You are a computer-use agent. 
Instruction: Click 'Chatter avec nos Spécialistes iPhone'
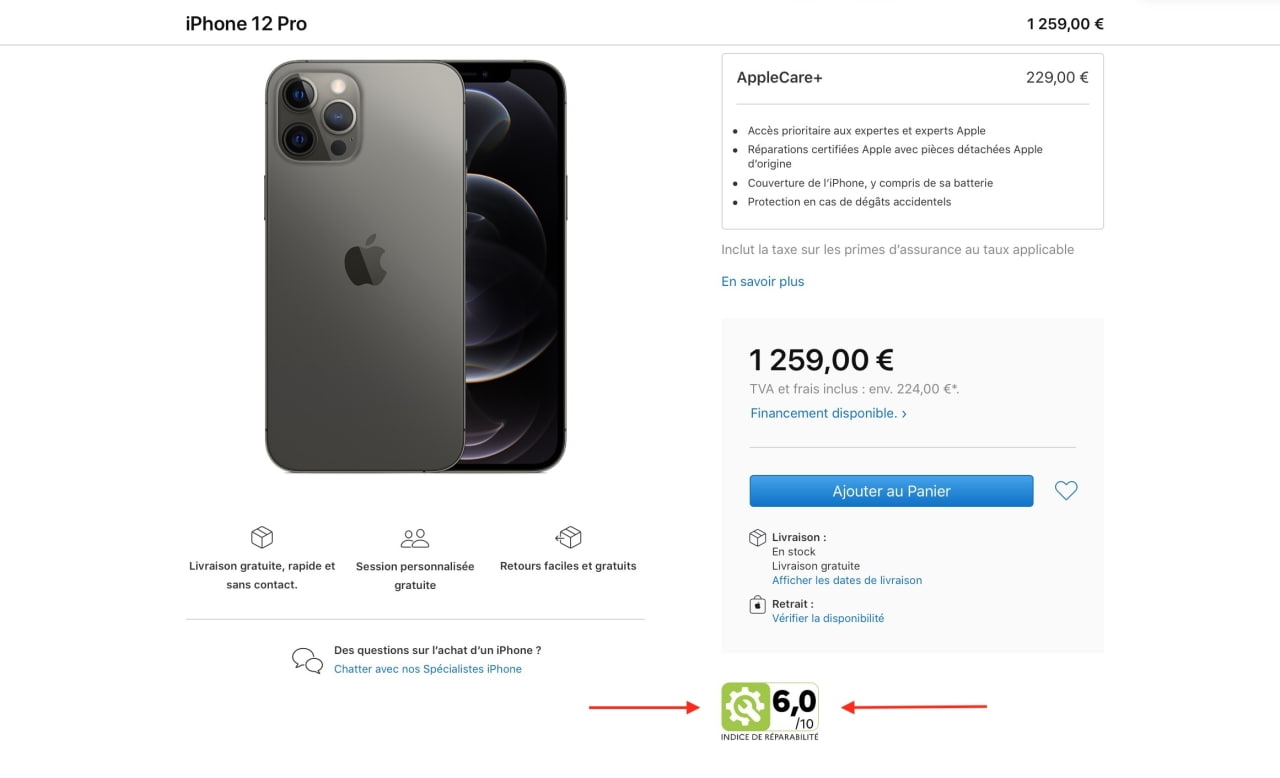428,668
